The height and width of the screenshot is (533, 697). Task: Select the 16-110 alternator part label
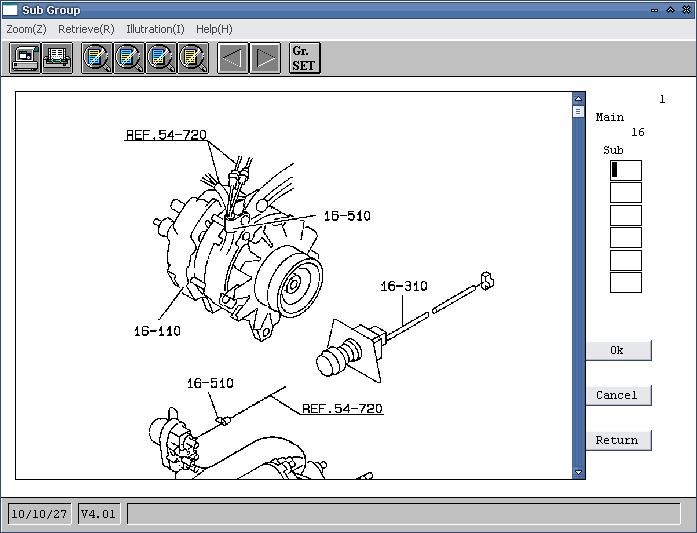pos(157,331)
